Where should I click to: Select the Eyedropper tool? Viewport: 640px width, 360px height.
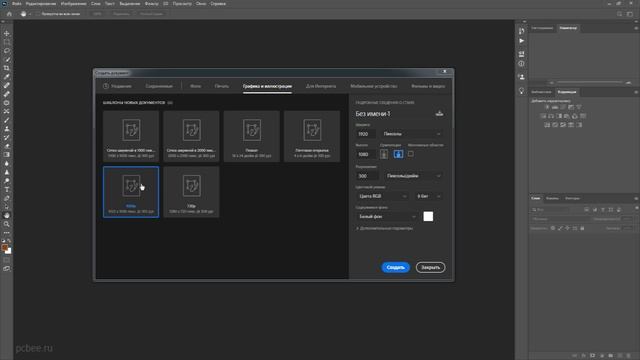7,77
